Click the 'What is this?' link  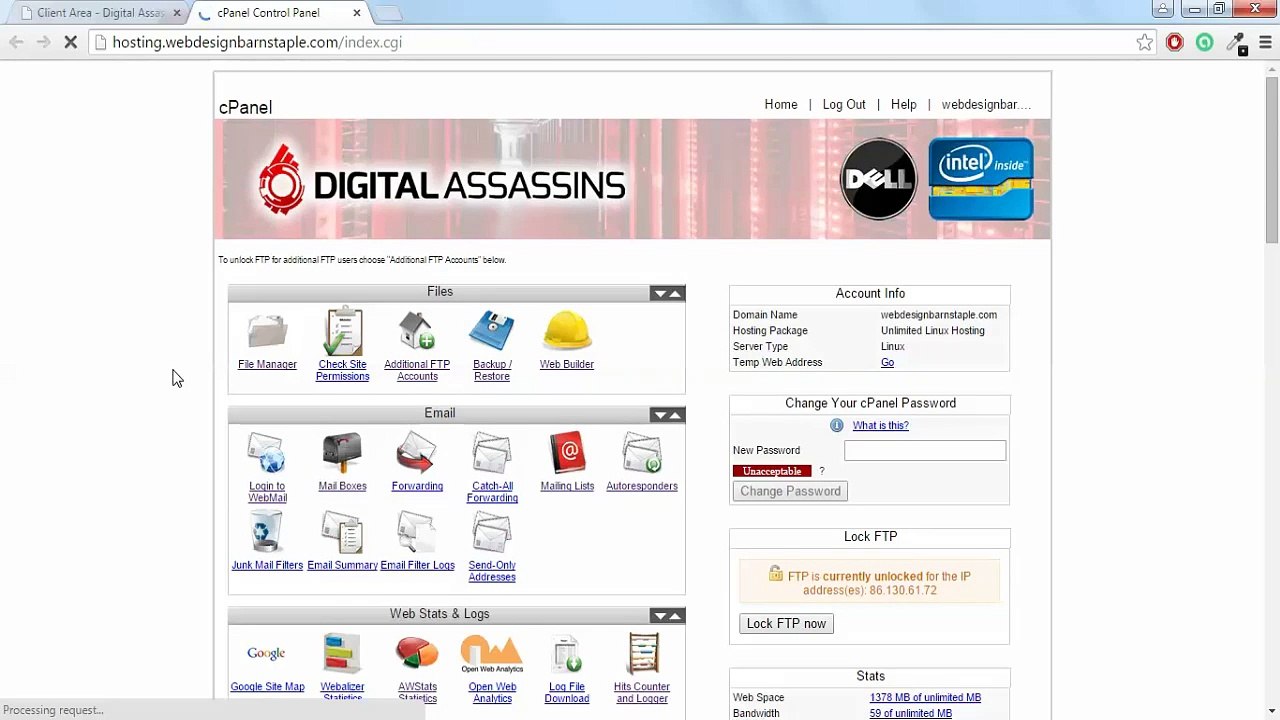tap(880, 425)
